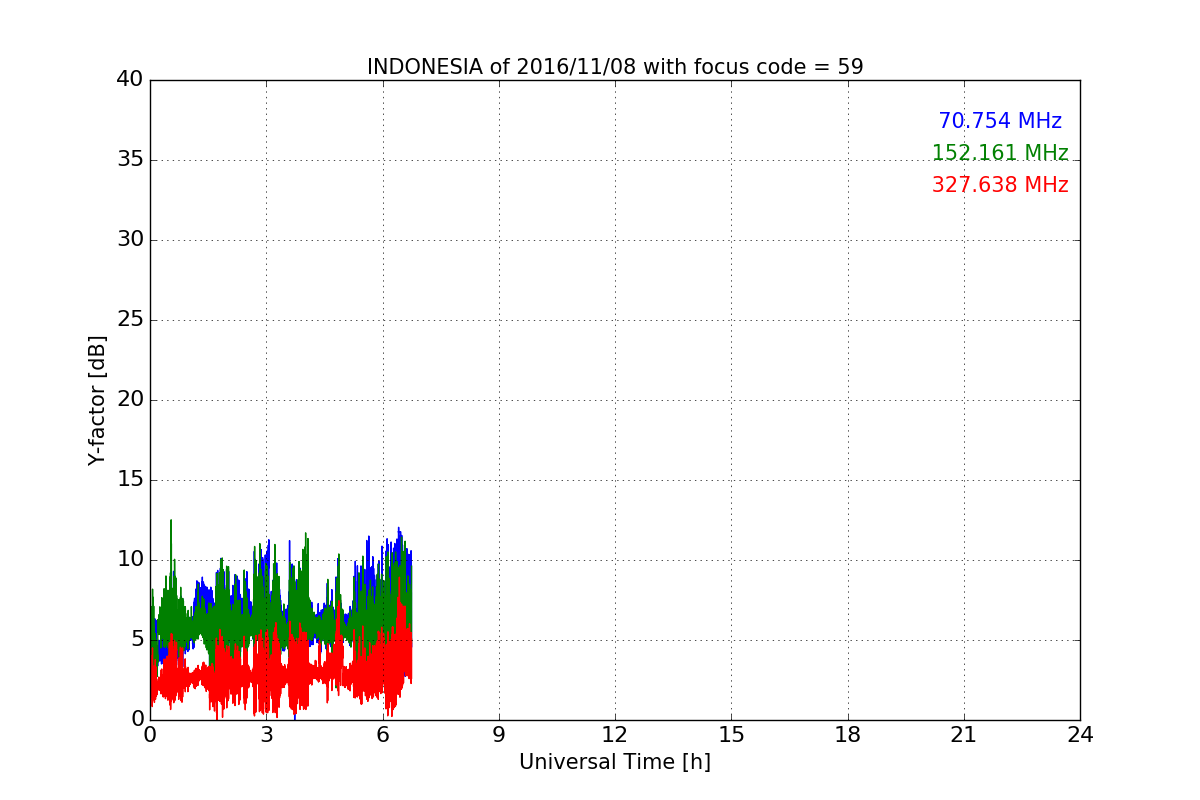Click the y-axis tick label 20
This screenshot has width=1200, height=800.
131,400
